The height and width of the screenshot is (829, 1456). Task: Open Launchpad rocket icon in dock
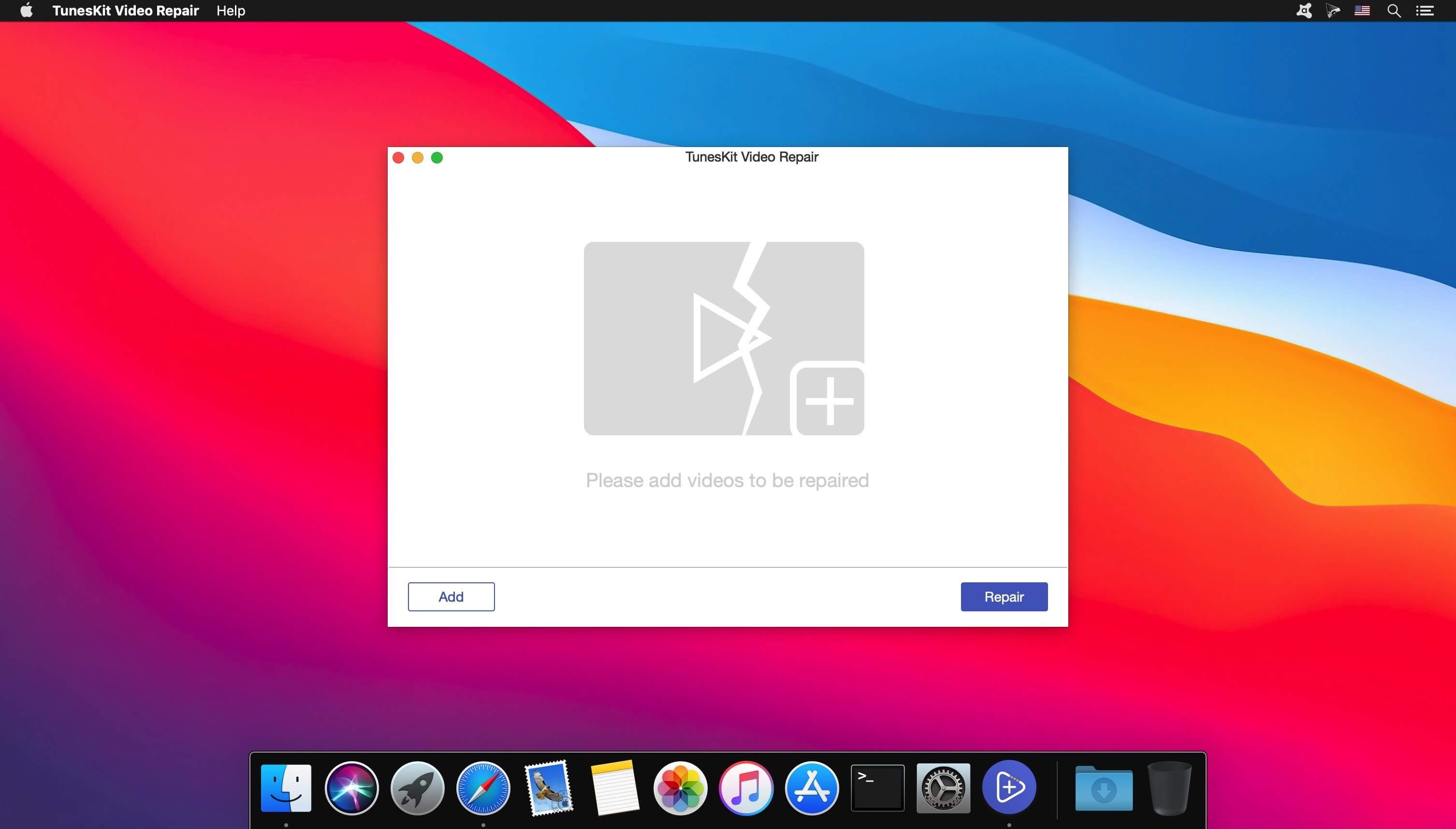tap(417, 787)
